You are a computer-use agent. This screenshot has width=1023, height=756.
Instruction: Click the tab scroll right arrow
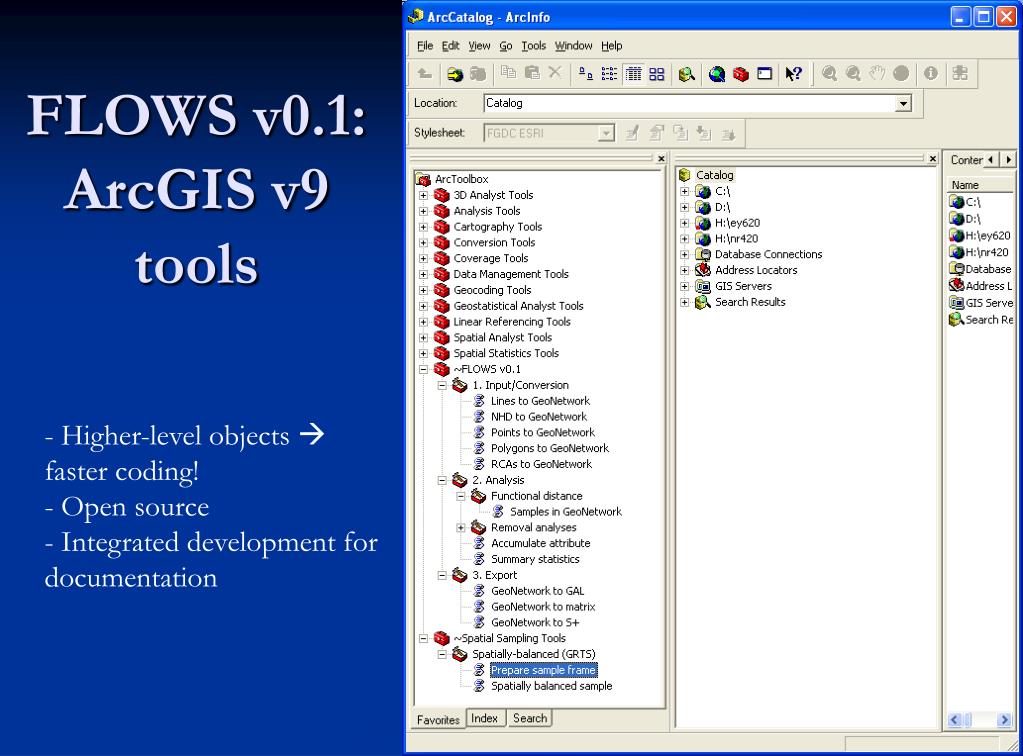[x=1009, y=159]
